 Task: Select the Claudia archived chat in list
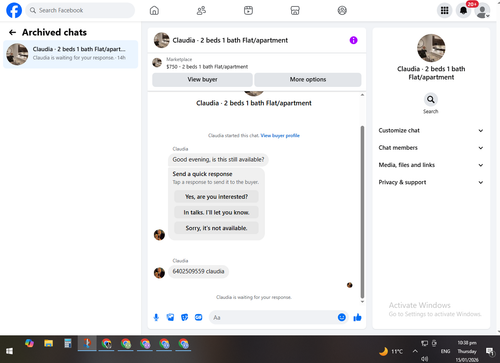click(70, 54)
